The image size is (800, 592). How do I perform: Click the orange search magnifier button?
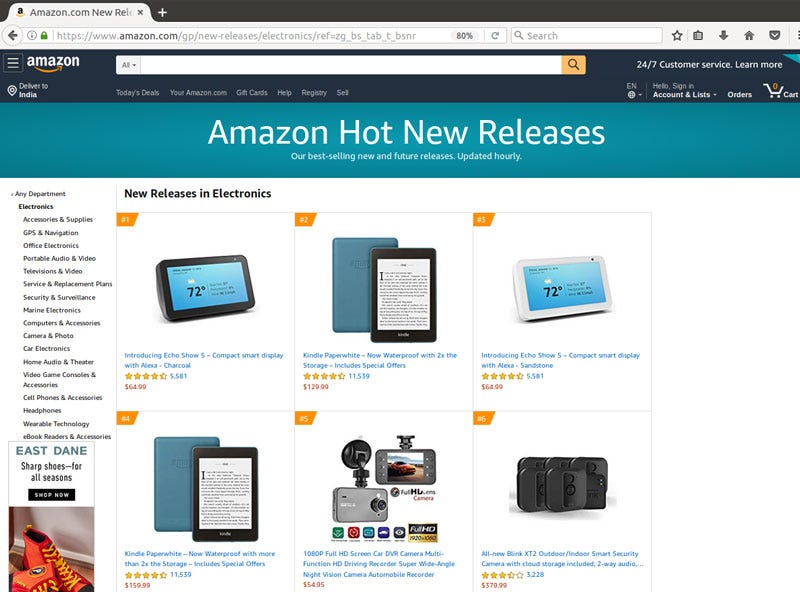click(573, 65)
